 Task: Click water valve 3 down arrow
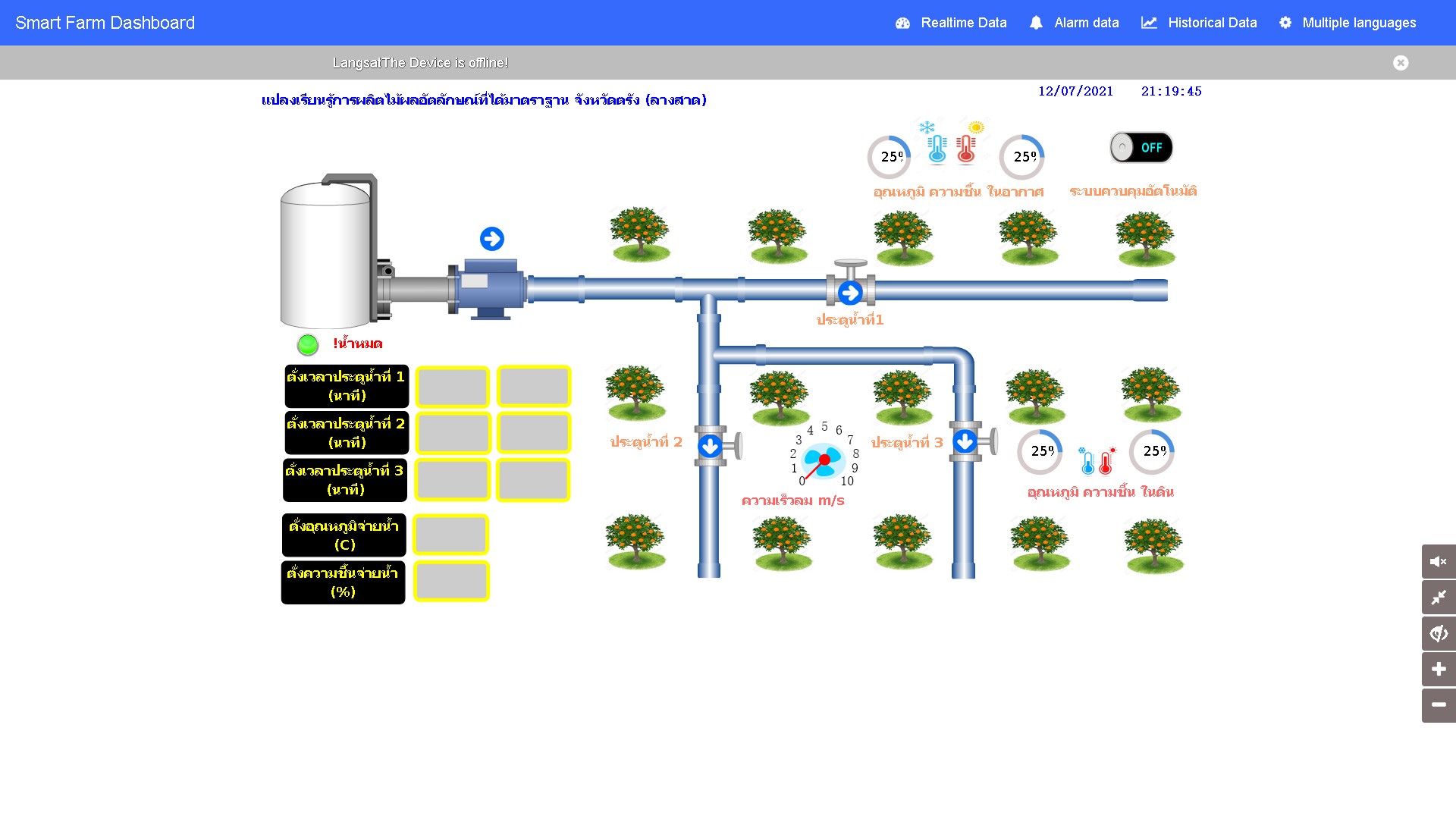[x=965, y=441]
